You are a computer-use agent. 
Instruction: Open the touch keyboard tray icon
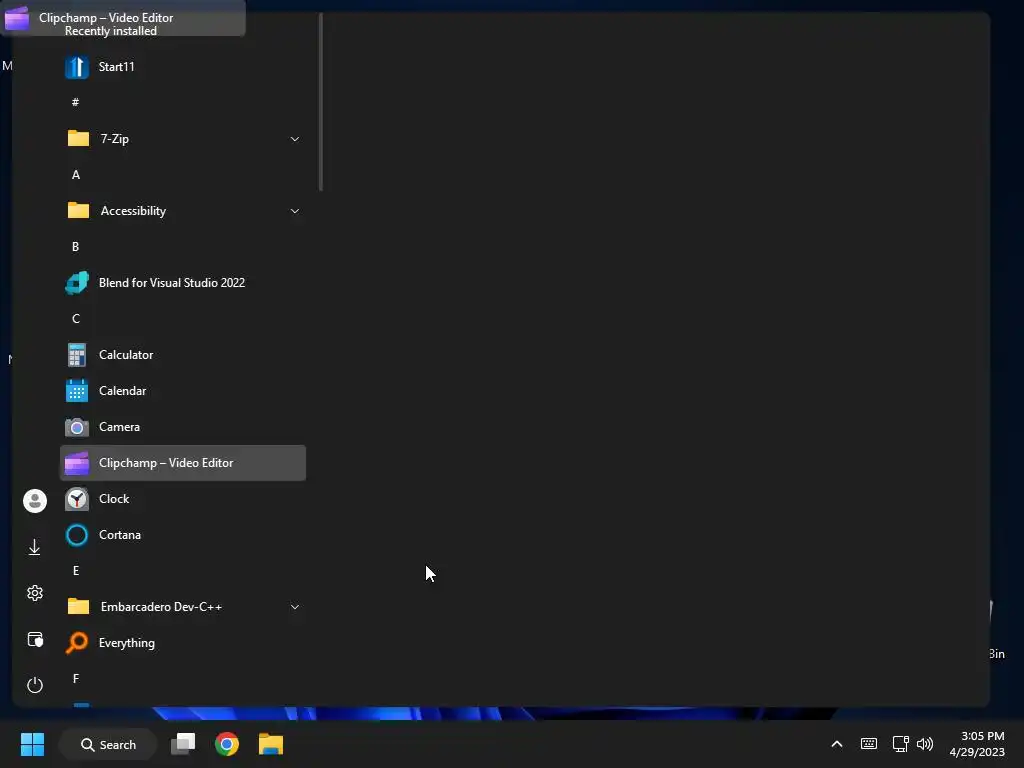(869, 744)
